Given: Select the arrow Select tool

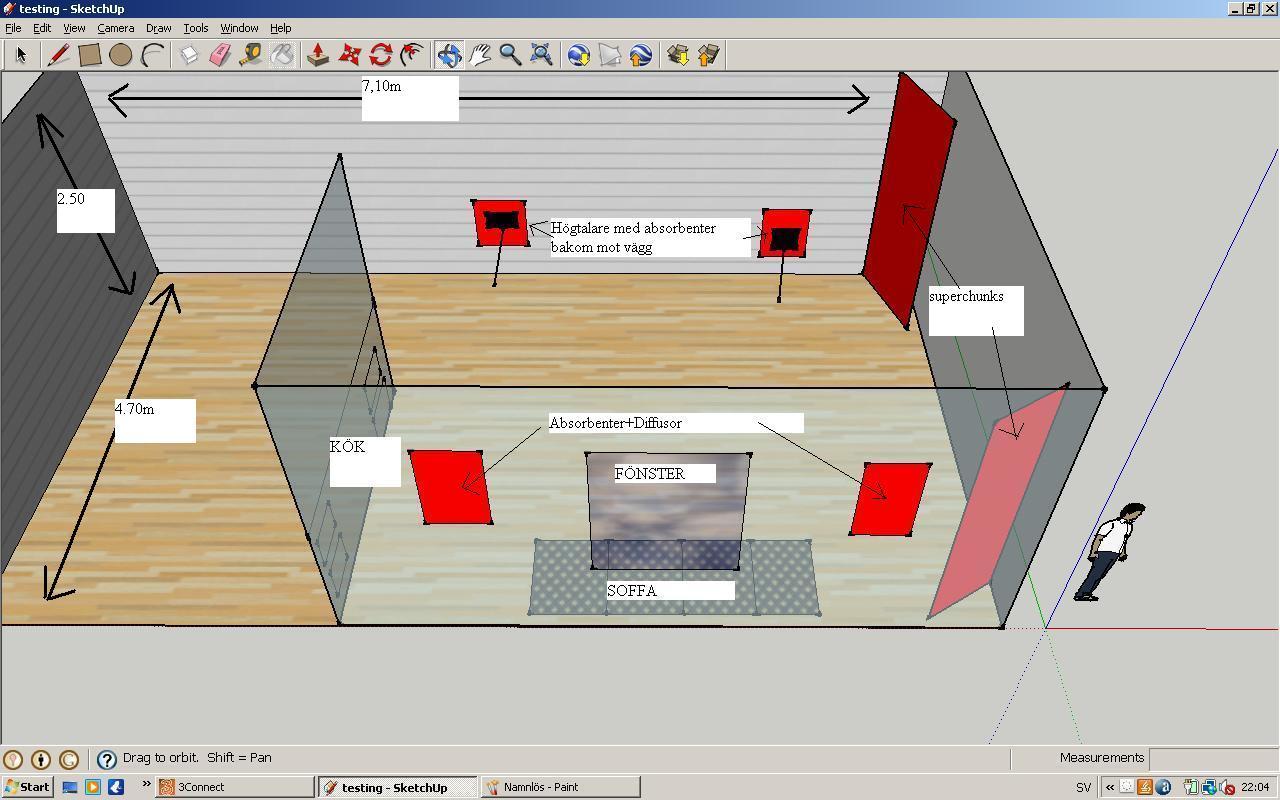Looking at the screenshot, I should 20,55.
